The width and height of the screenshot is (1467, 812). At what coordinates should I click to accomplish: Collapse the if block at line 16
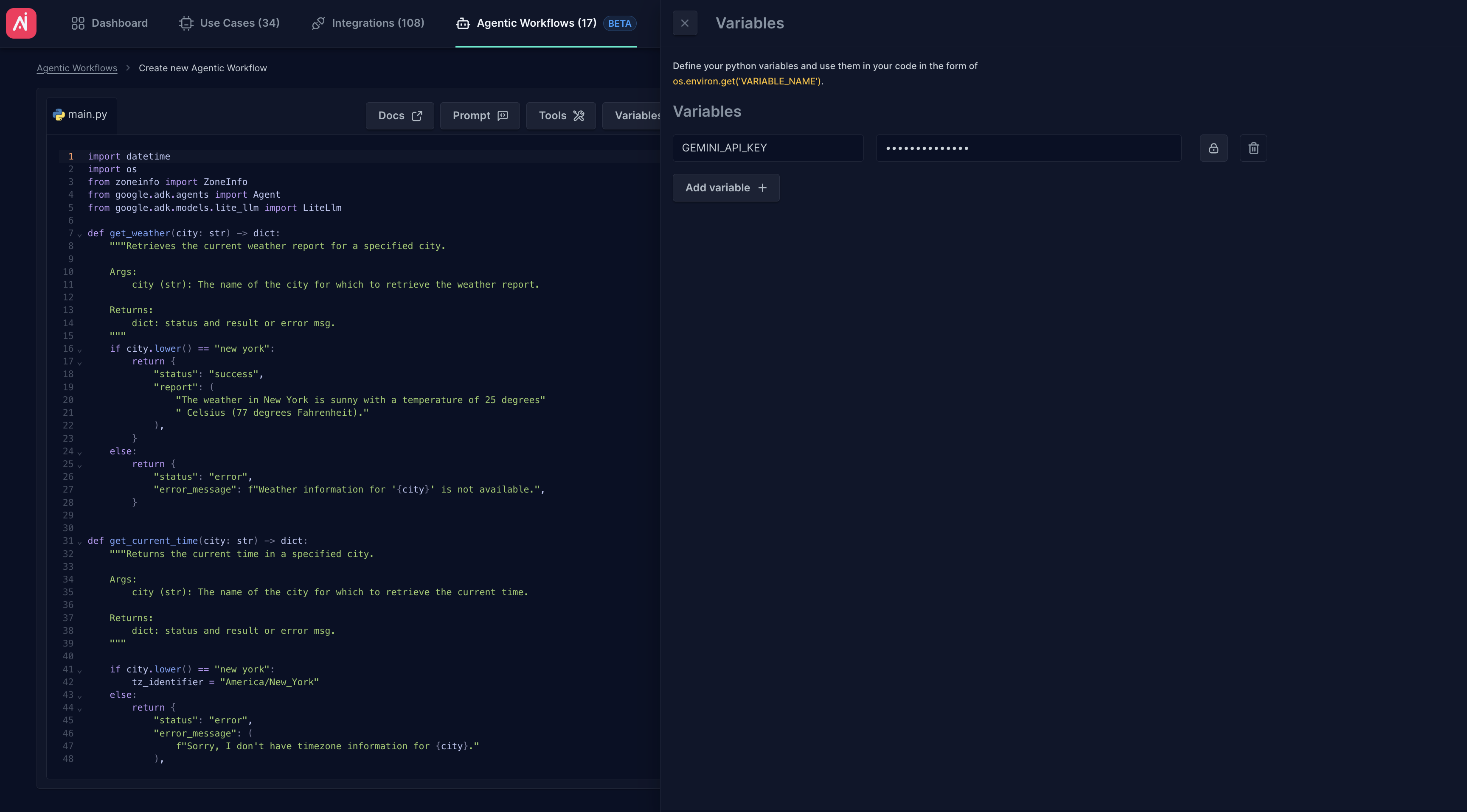click(x=80, y=350)
